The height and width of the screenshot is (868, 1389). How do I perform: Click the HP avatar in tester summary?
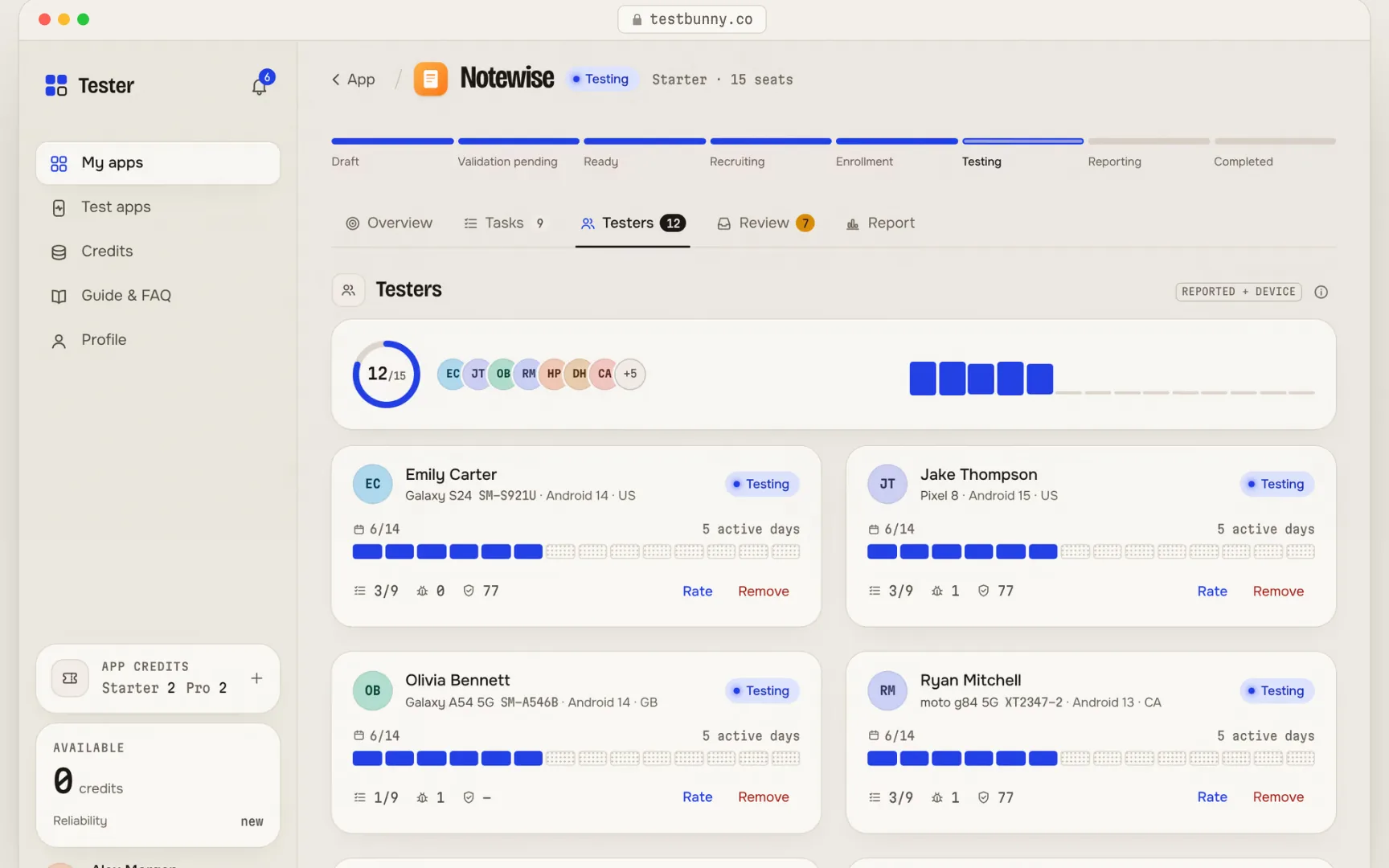coord(554,374)
